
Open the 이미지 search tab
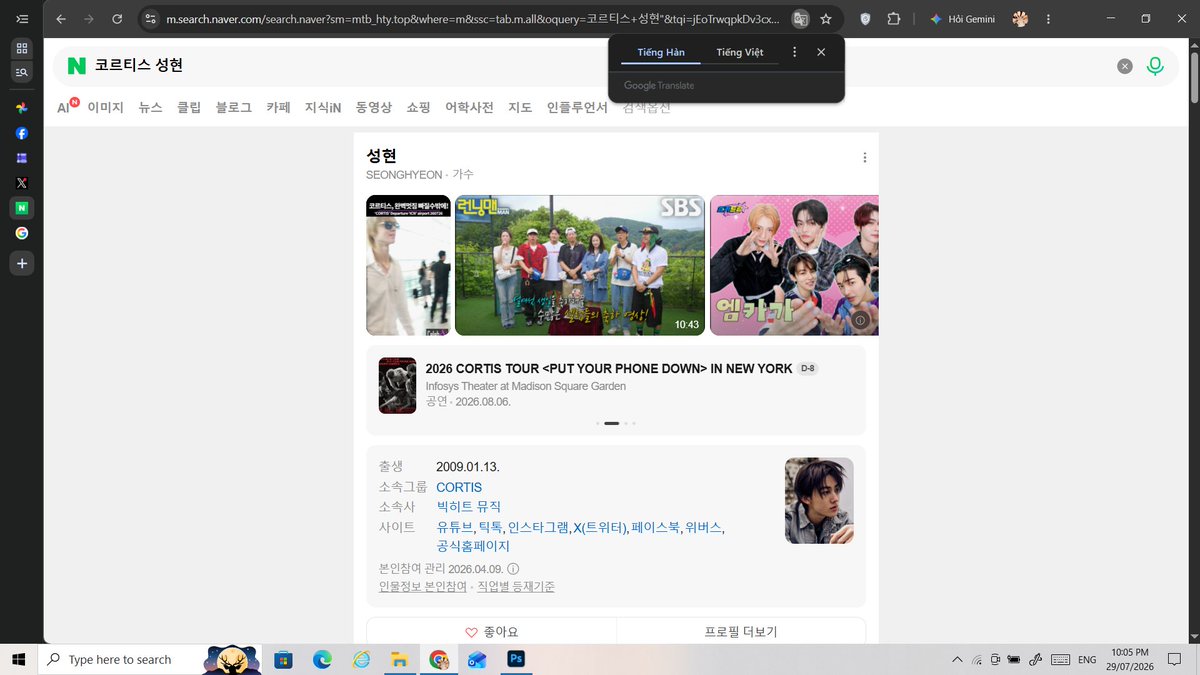coord(106,107)
